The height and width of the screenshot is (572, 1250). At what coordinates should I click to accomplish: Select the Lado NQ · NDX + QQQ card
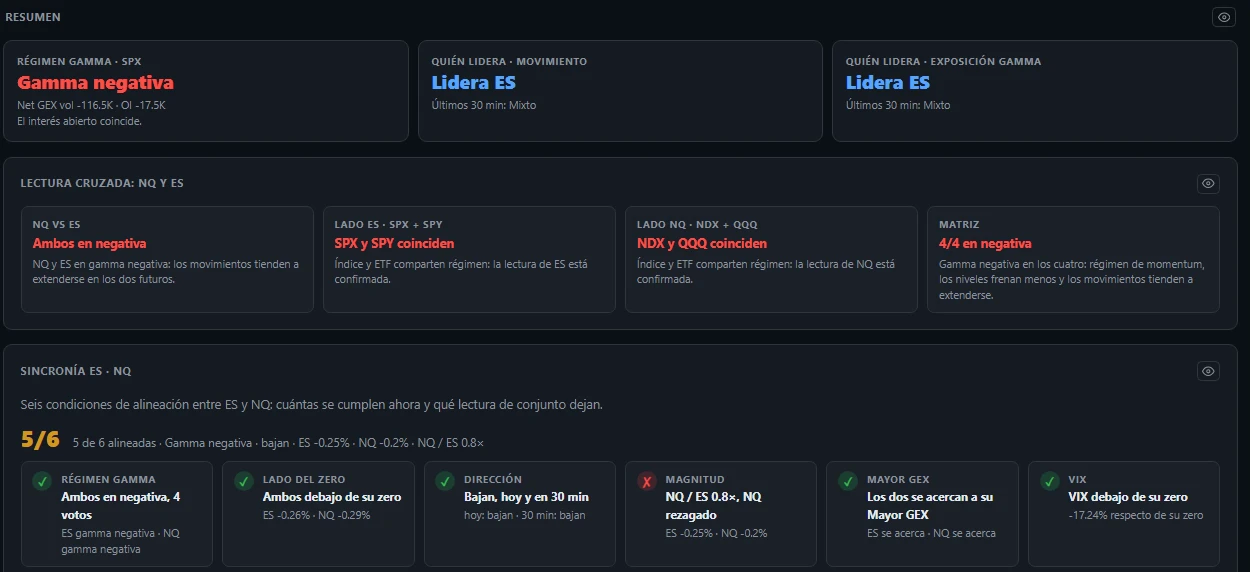coord(771,260)
